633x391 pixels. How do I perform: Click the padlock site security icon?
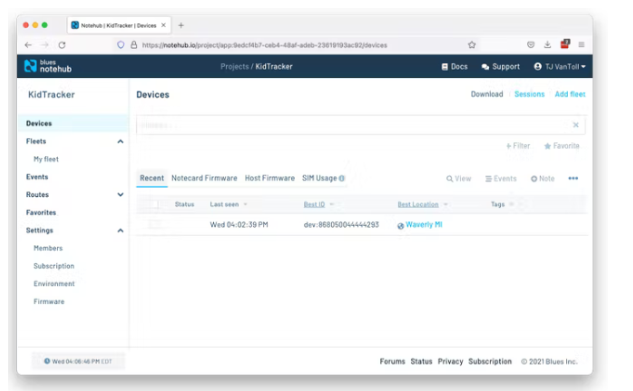(134, 45)
